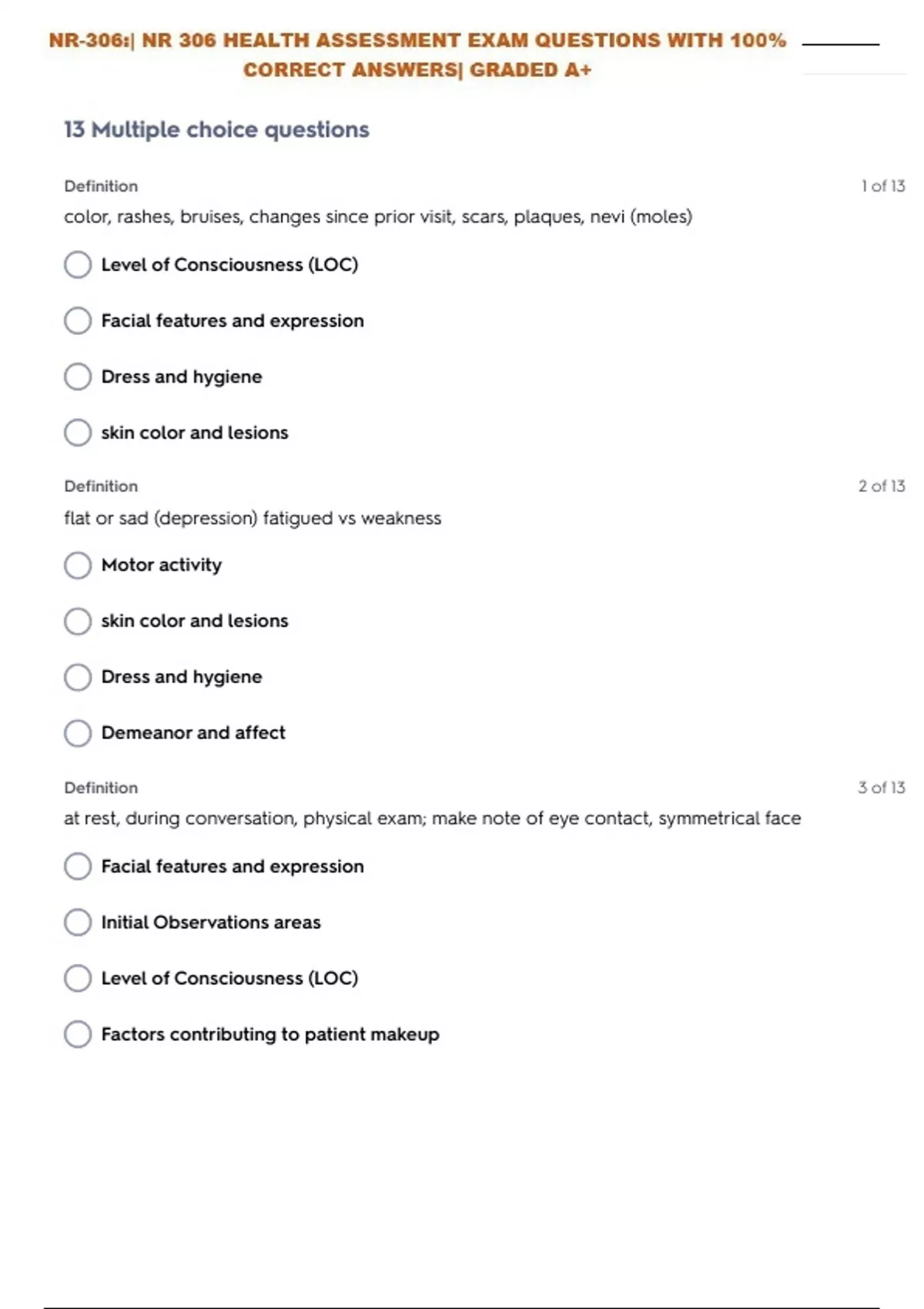Click the orange NR 306 Health Assessment title

click(x=417, y=55)
